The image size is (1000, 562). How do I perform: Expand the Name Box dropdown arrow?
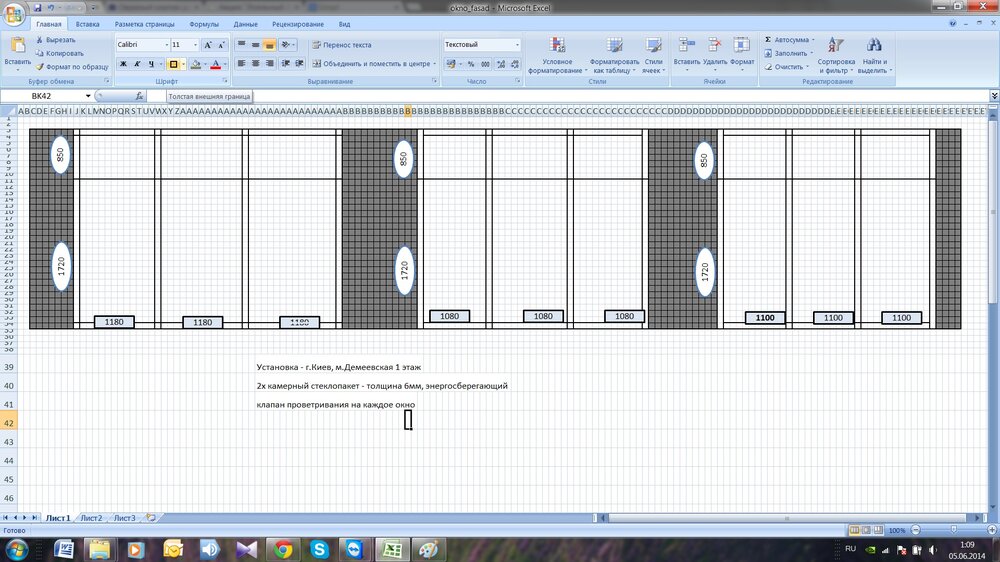pyautogui.click(x=88, y=96)
